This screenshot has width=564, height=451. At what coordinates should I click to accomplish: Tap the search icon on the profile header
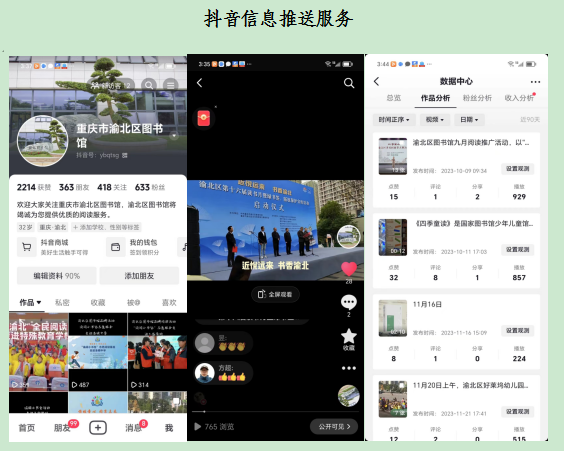click(x=149, y=85)
